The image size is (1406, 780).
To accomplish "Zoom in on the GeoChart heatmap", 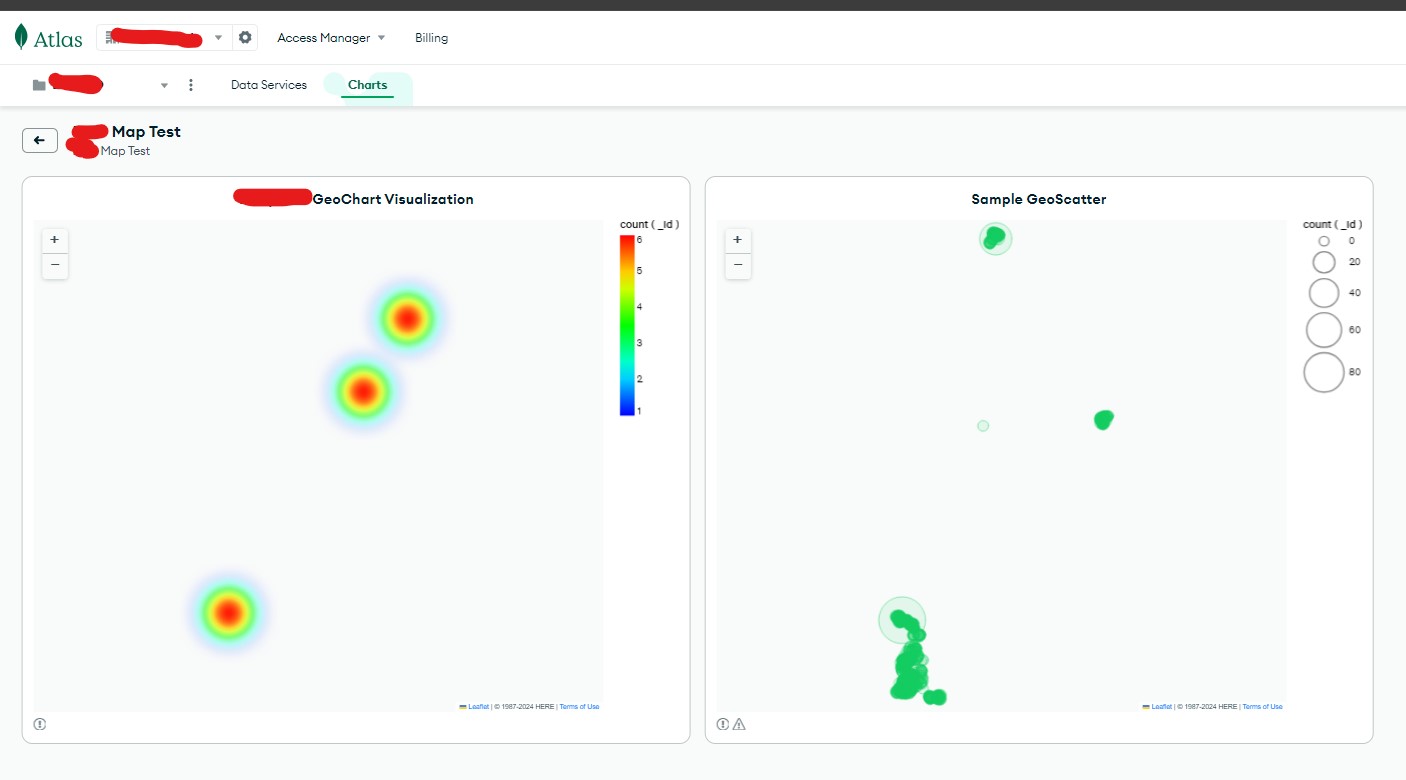I will point(54,240).
